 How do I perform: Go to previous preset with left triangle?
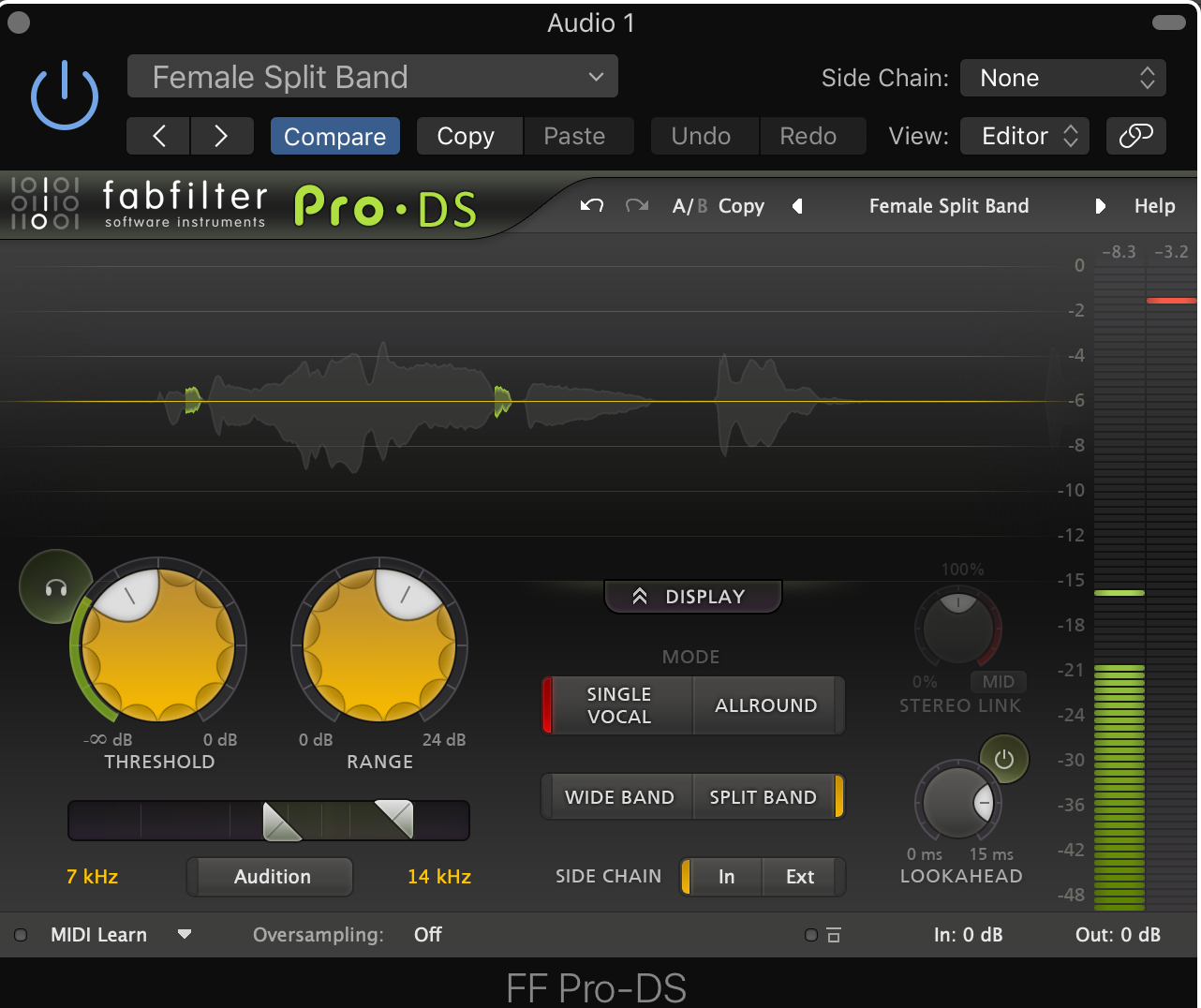[x=797, y=206]
